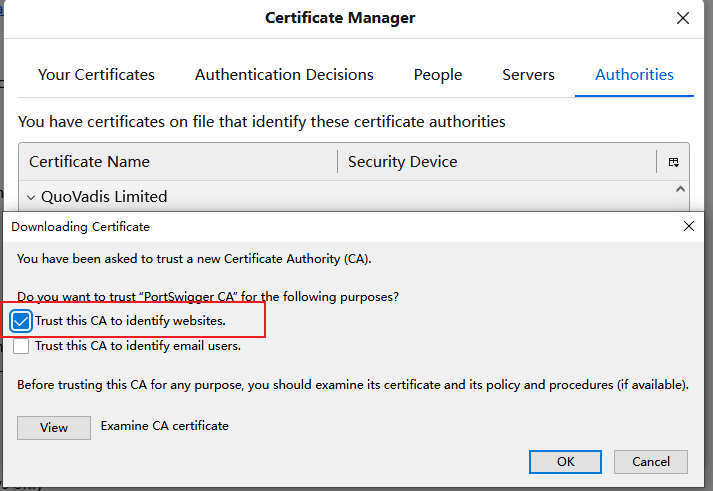This screenshot has height=491, width=713.
Task: Enable Trust this CA to identify email users
Action: point(21,346)
